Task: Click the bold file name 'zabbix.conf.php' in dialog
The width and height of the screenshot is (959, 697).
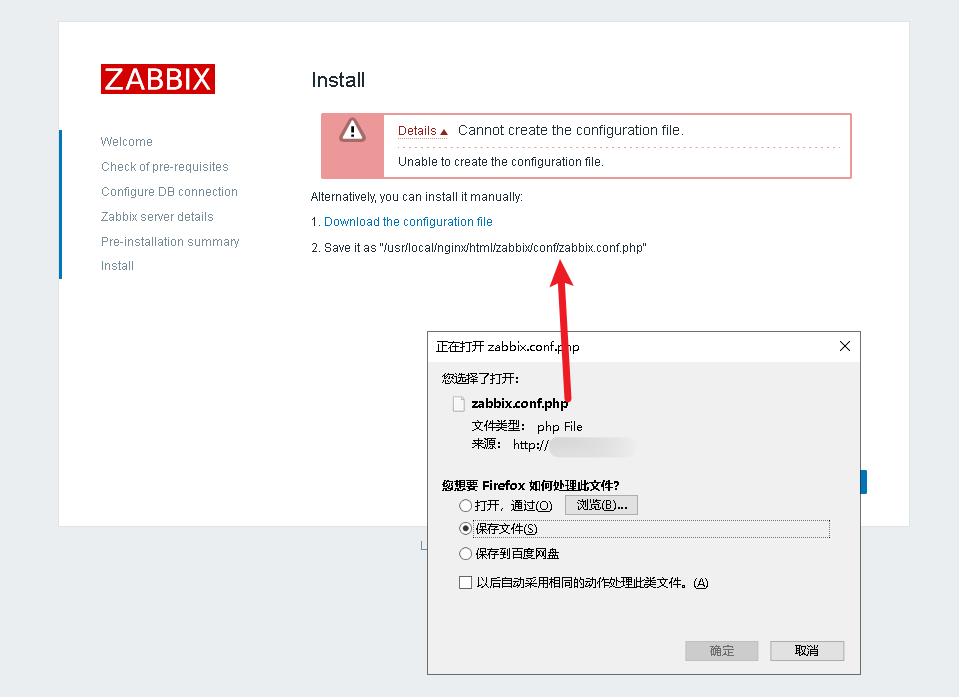Action: (x=520, y=404)
